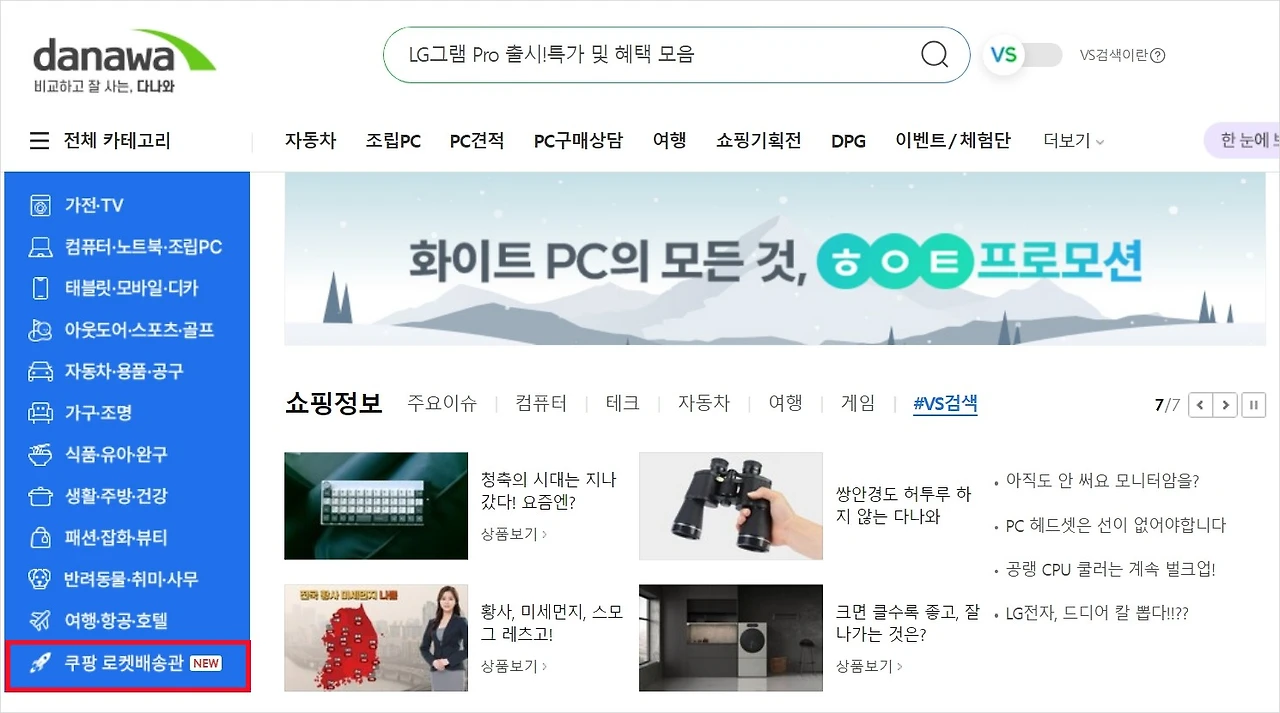Switch to the 주요이슈 tab
The width and height of the screenshot is (1280, 713).
[x=442, y=404]
